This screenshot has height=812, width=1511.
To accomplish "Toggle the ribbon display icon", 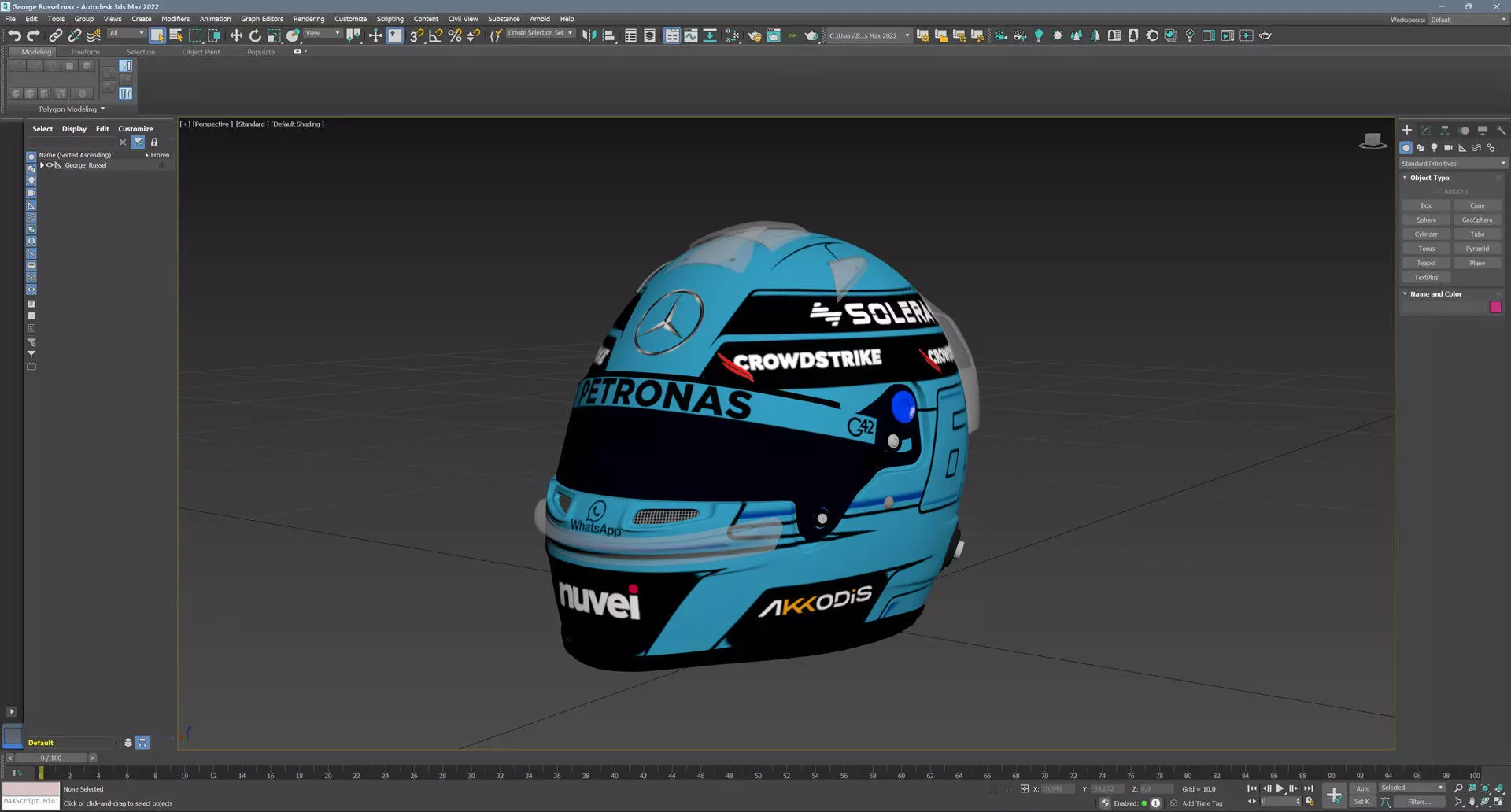I will 672,35.
